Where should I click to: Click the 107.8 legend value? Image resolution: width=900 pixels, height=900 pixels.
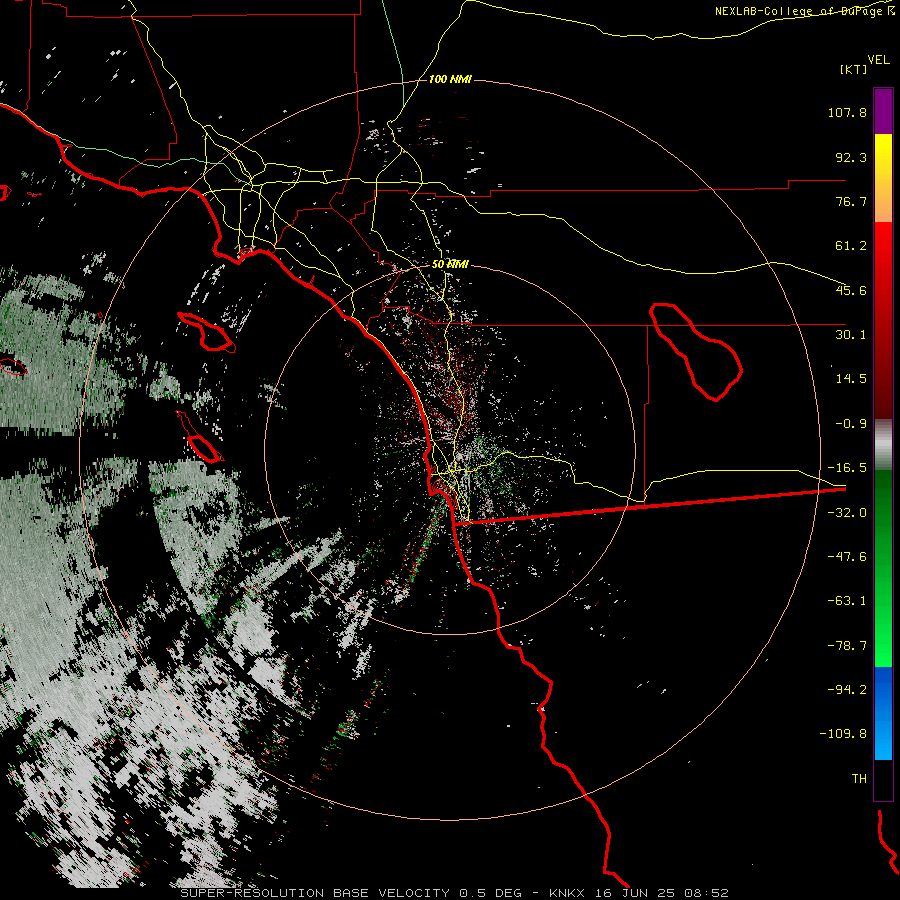[847, 112]
